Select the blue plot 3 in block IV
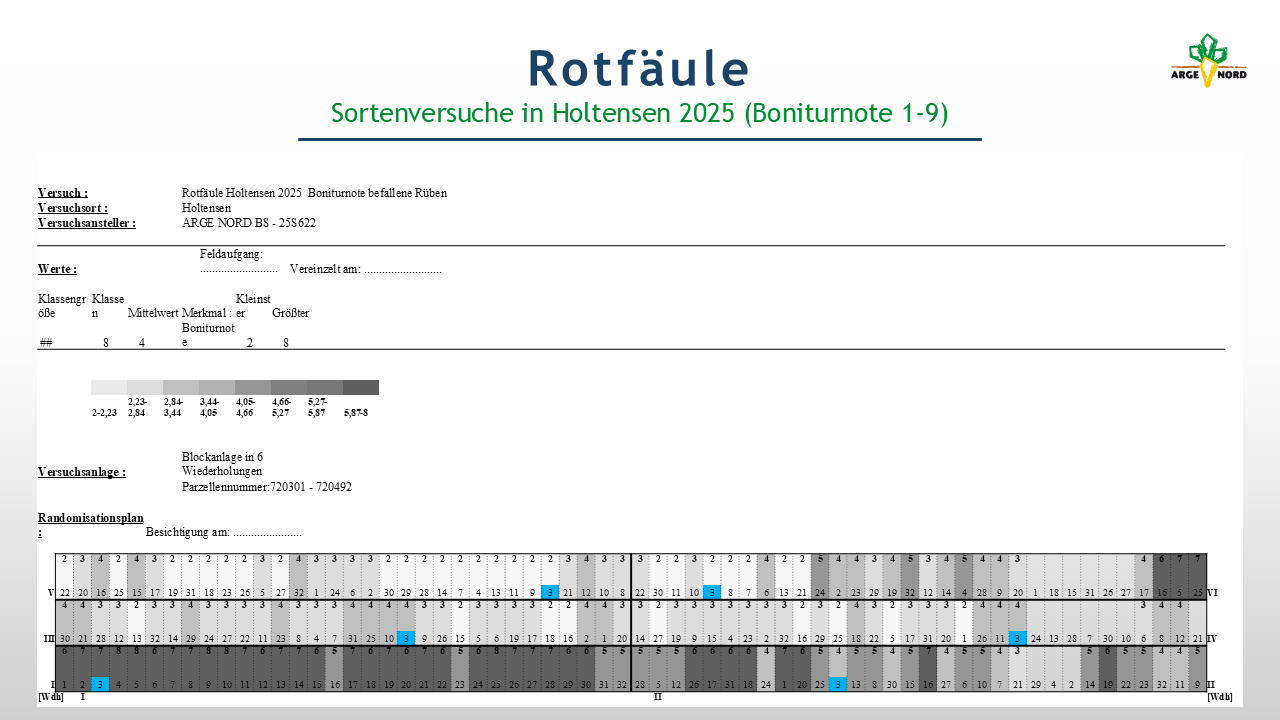1280x720 pixels. pos(1018,638)
